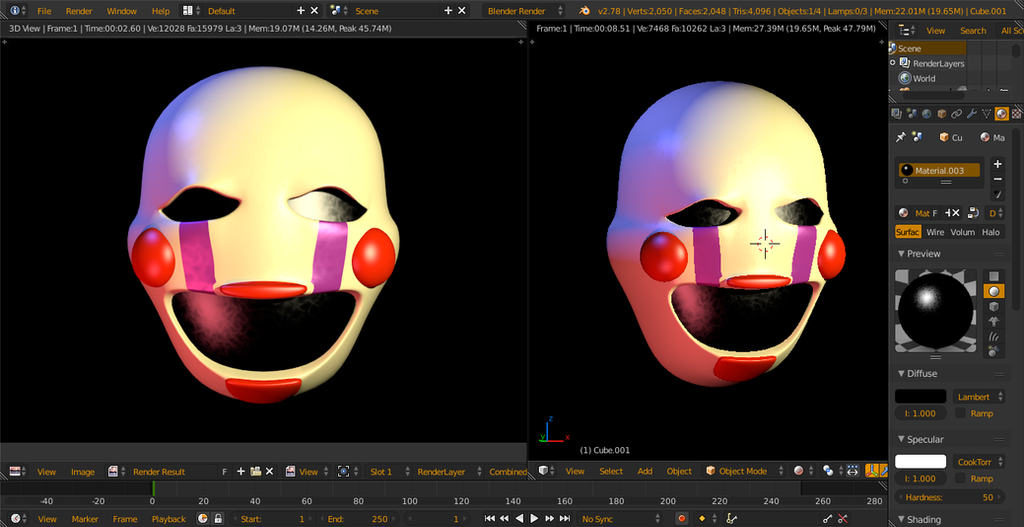The image size is (1024, 527).
Task: Open the render engine Blender Render dropdown
Action: [524, 11]
